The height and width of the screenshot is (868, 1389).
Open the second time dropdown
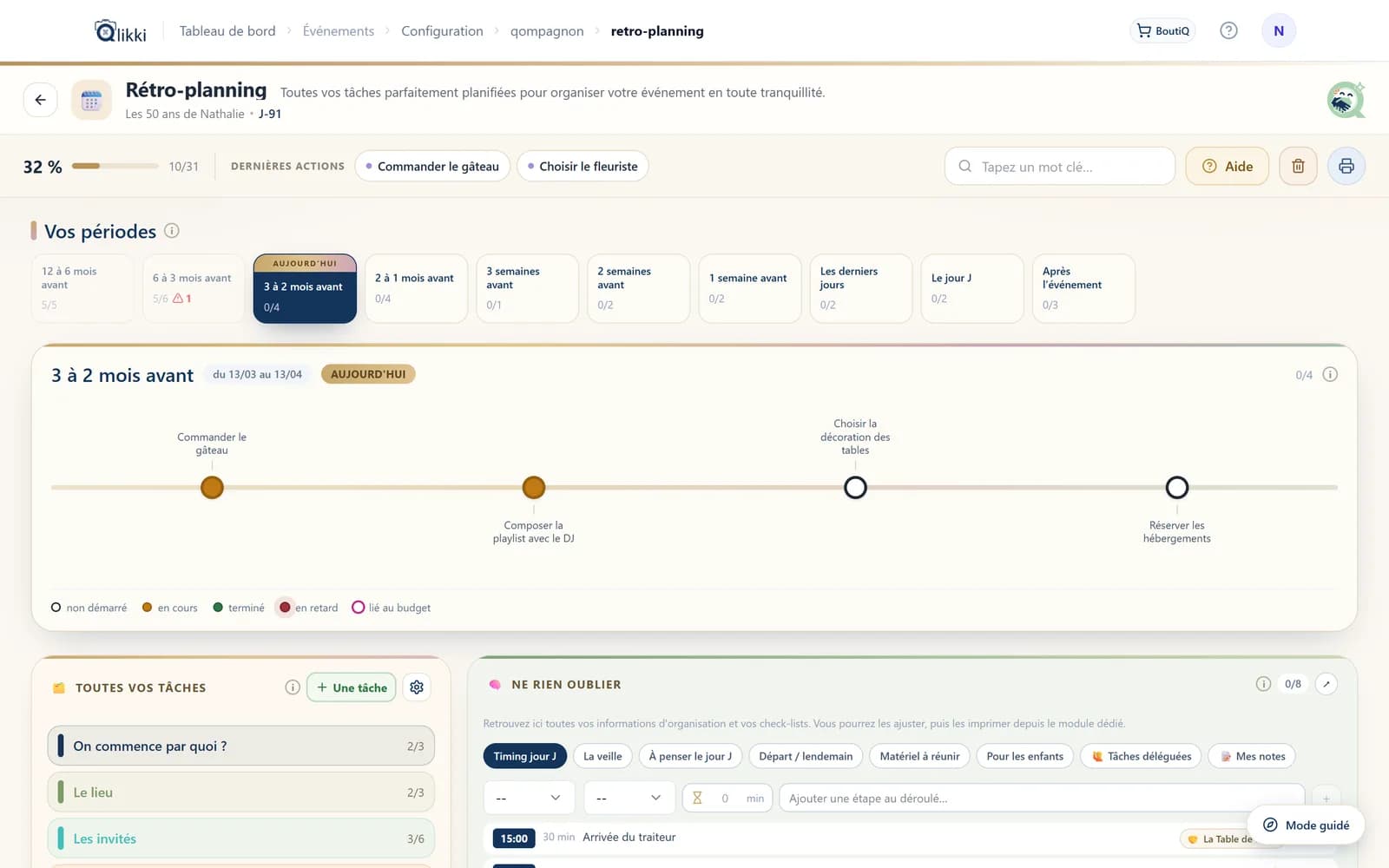click(x=629, y=798)
